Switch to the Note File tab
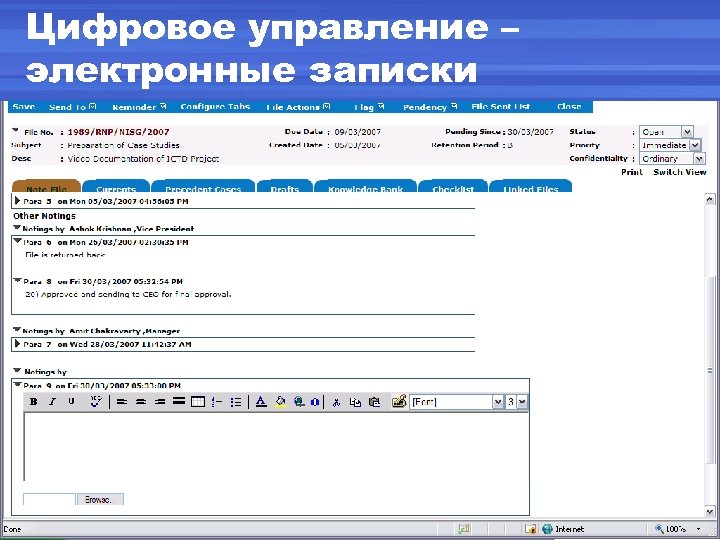The width and height of the screenshot is (720, 540). pyautogui.click(x=46, y=186)
